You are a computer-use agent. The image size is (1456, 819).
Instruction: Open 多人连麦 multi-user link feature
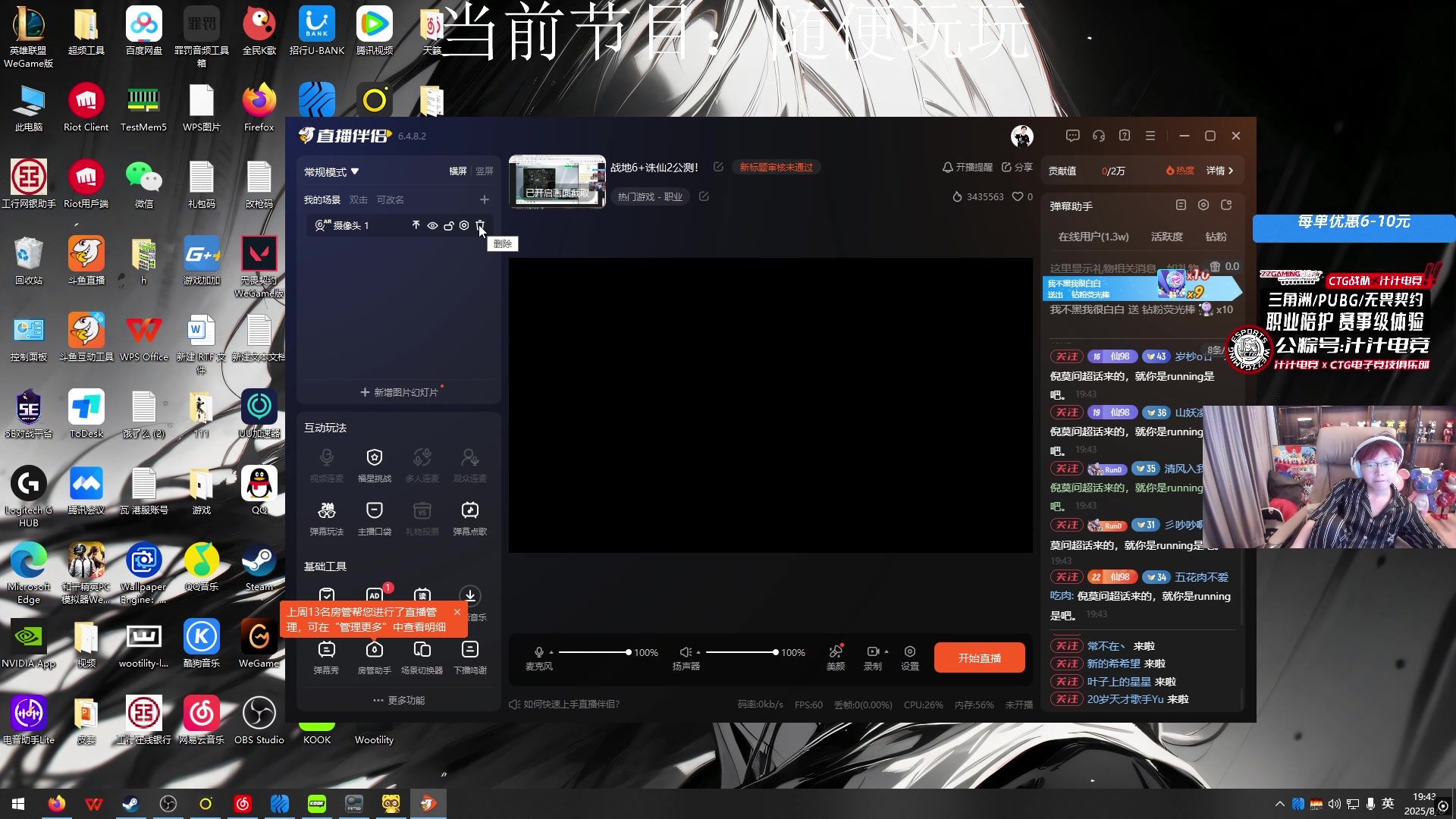(x=422, y=465)
